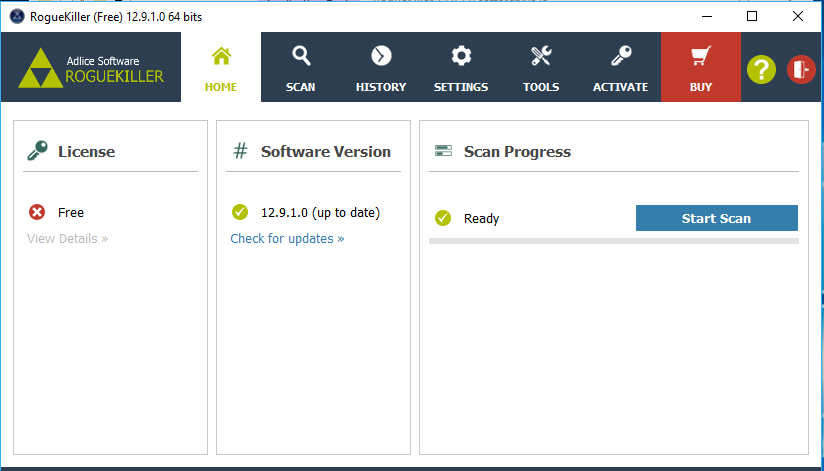This screenshot has width=824, height=471.
Task: Click the green check beside Ready
Action: point(443,218)
